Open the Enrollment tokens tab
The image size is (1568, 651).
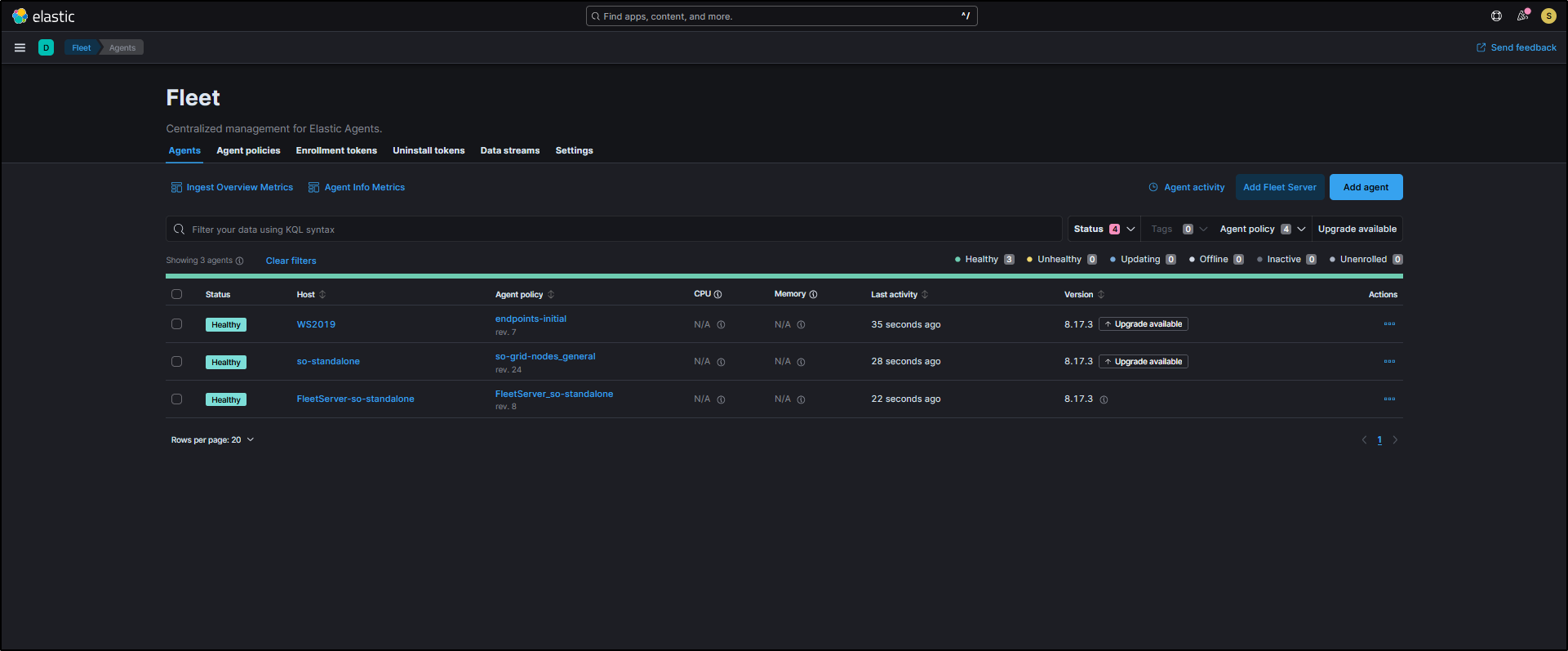(x=336, y=151)
